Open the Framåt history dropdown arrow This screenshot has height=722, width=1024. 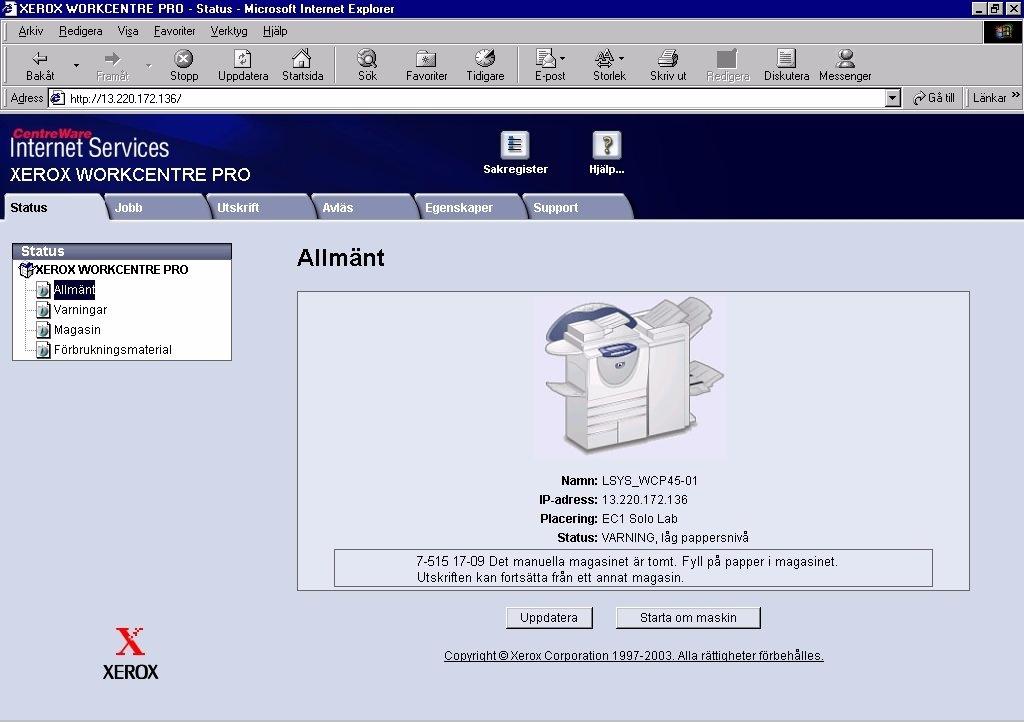pyautogui.click(x=148, y=65)
